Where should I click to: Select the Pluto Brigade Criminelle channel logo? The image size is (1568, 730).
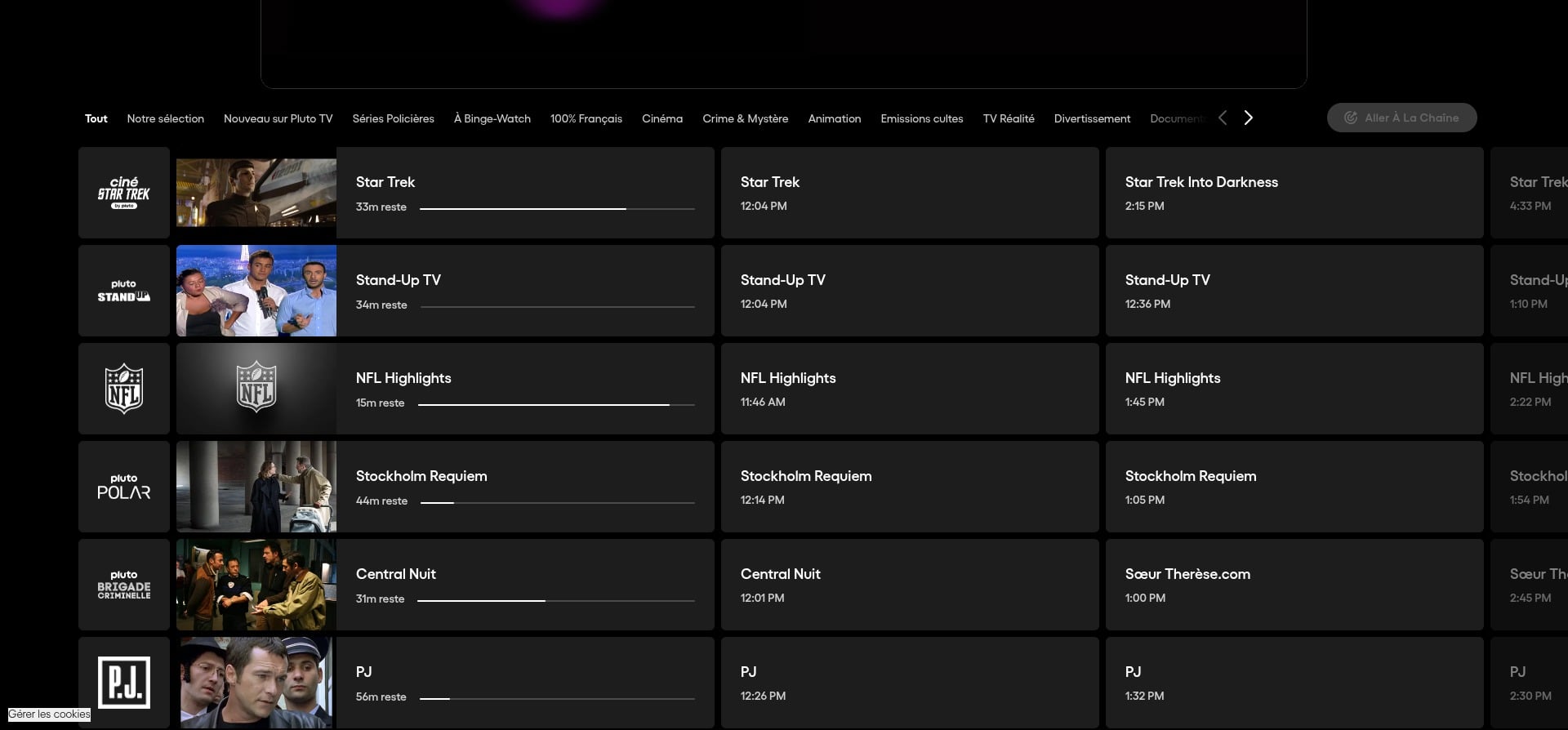[124, 585]
